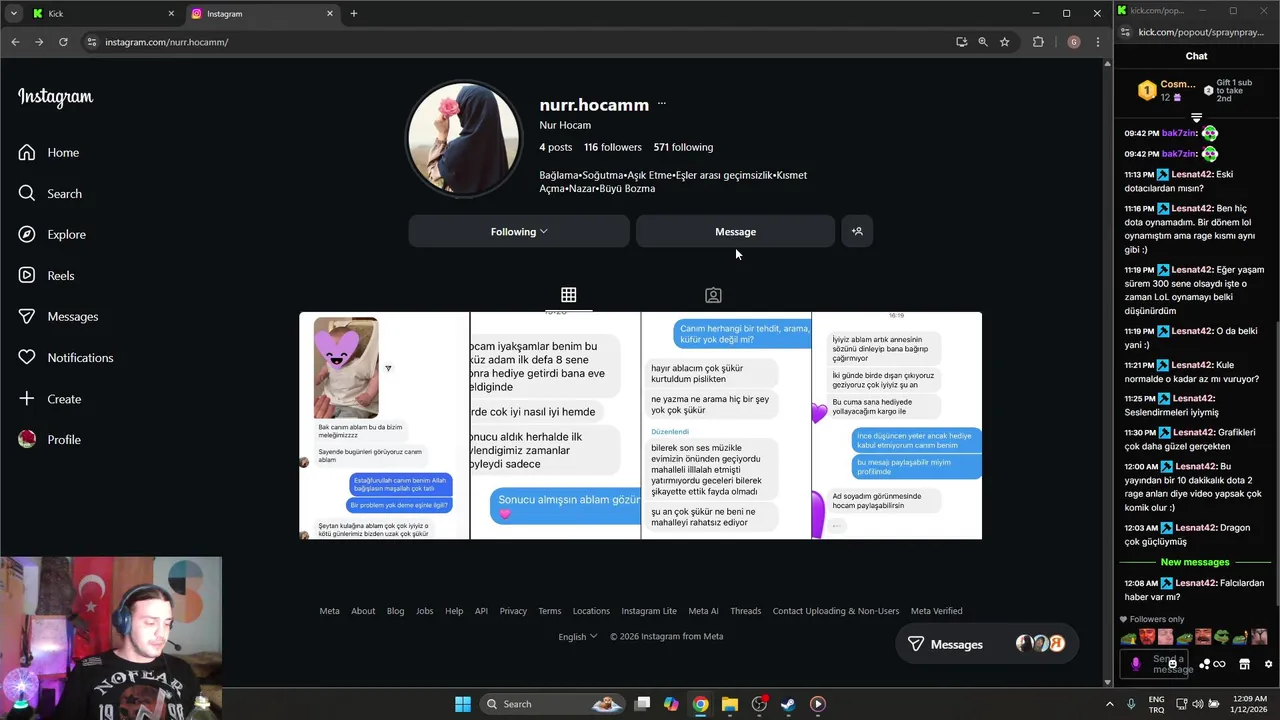This screenshot has width=1280, height=720.
Task: View 571 following list
Action: (x=683, y=147)
